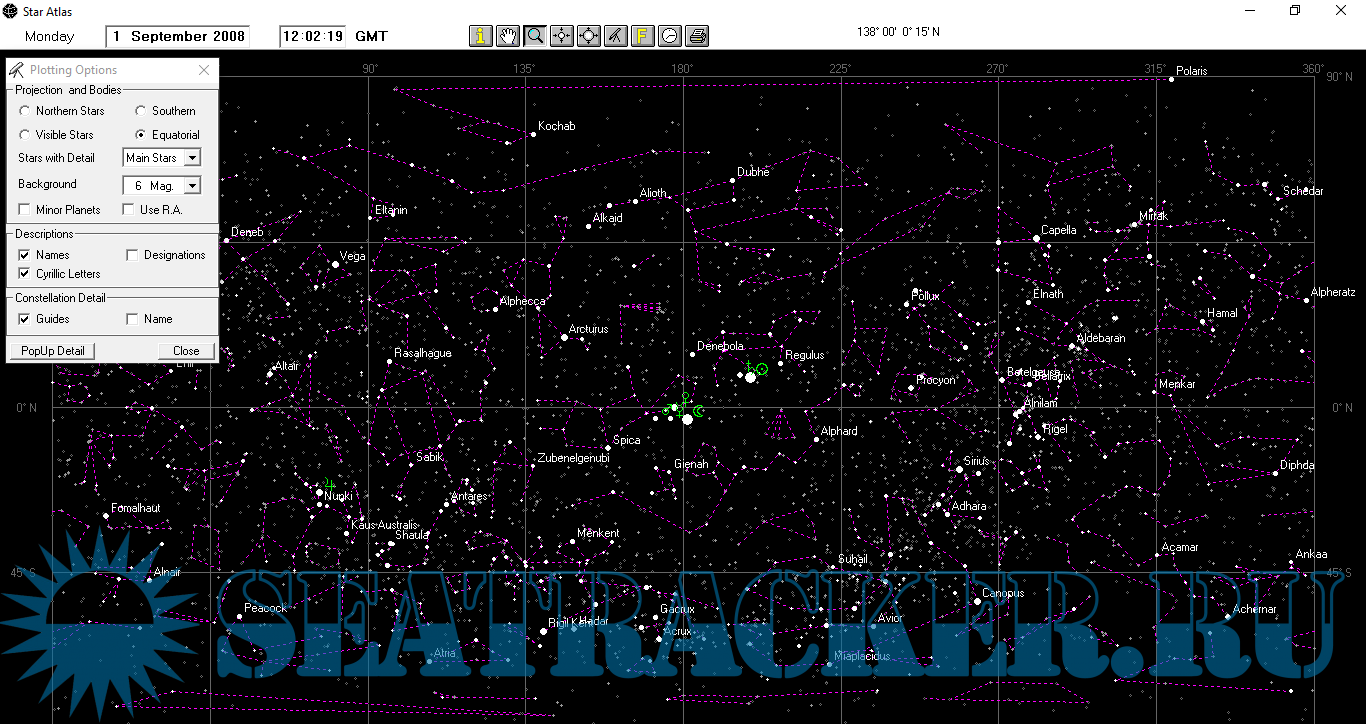Click the small inward-arrows circle icon
This screenshot has width=1366, height=724.
click(x=562, y=36)
